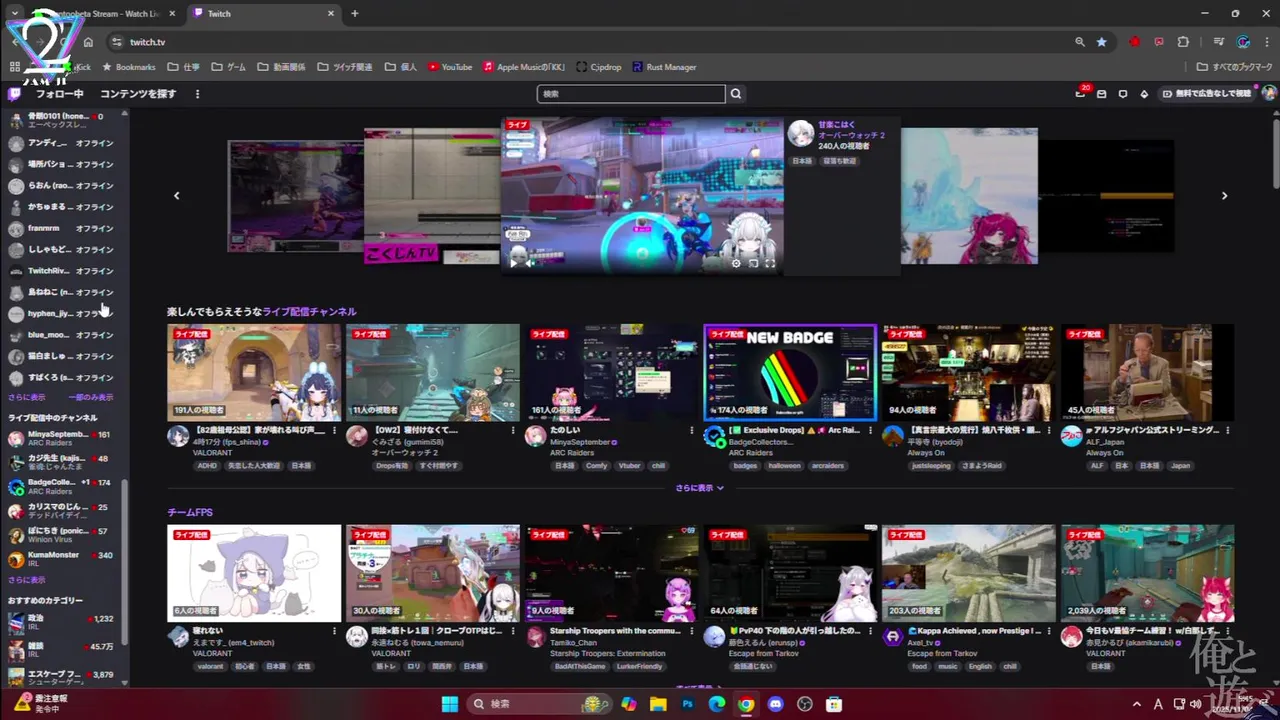Screen dimensions: 1280x720
Task: Play the featured carousel stream
Action: 514,263
